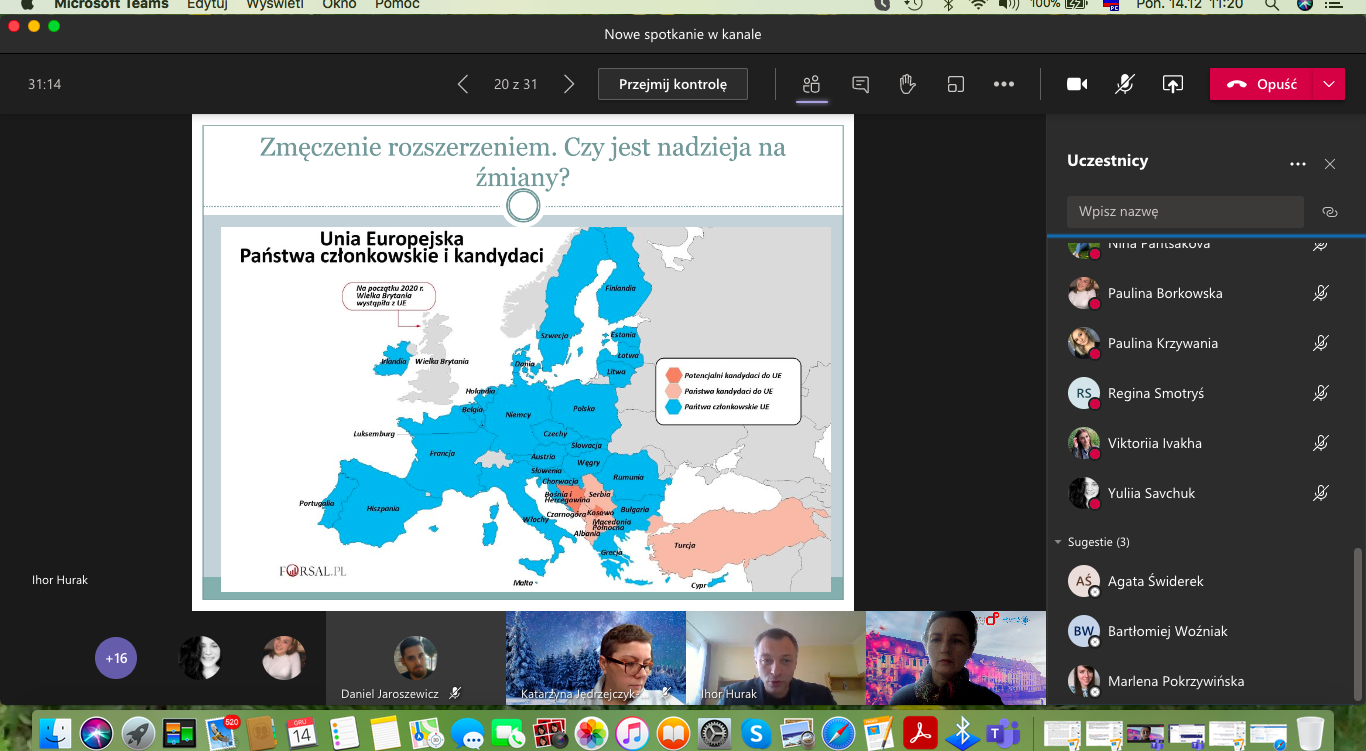Open the Pomoc menu
The width and height of the screenshot is (1366, 751).
tap(397, 5)
